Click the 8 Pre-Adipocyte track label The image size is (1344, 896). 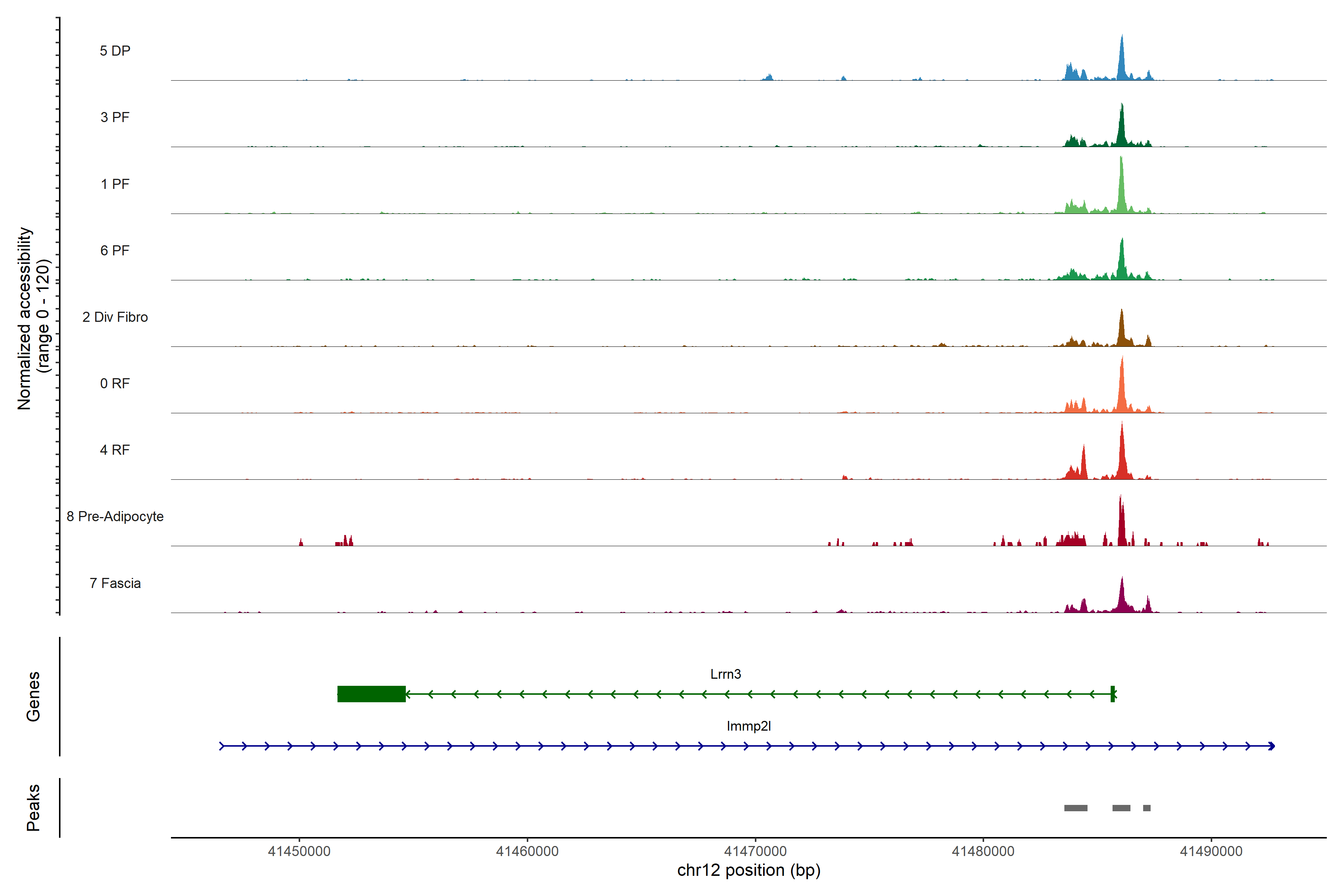(x=115, y=517)
